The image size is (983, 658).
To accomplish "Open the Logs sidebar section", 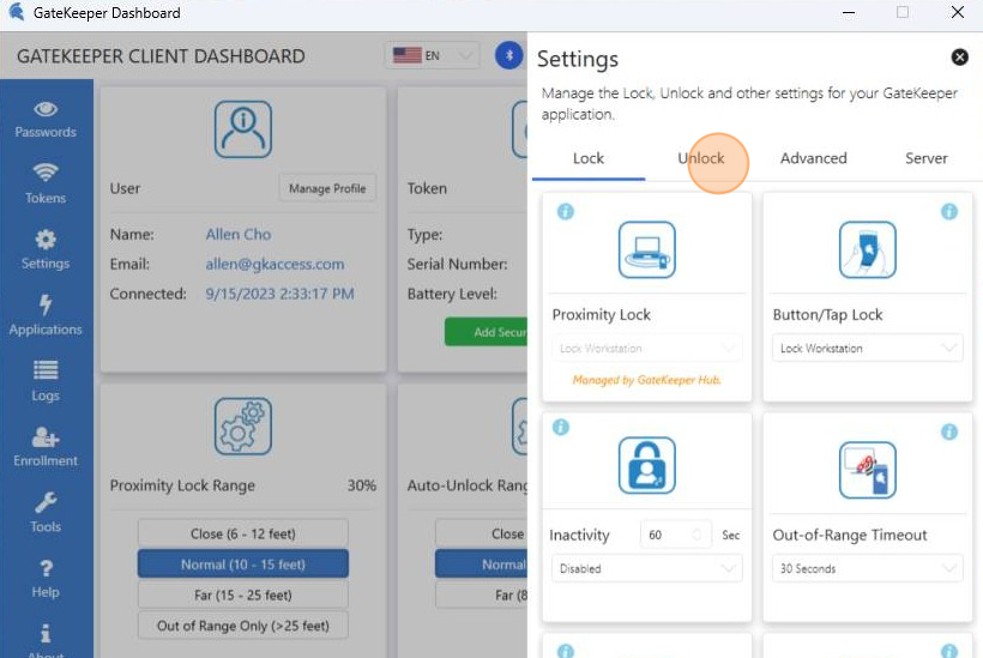I will click(46, 381).
